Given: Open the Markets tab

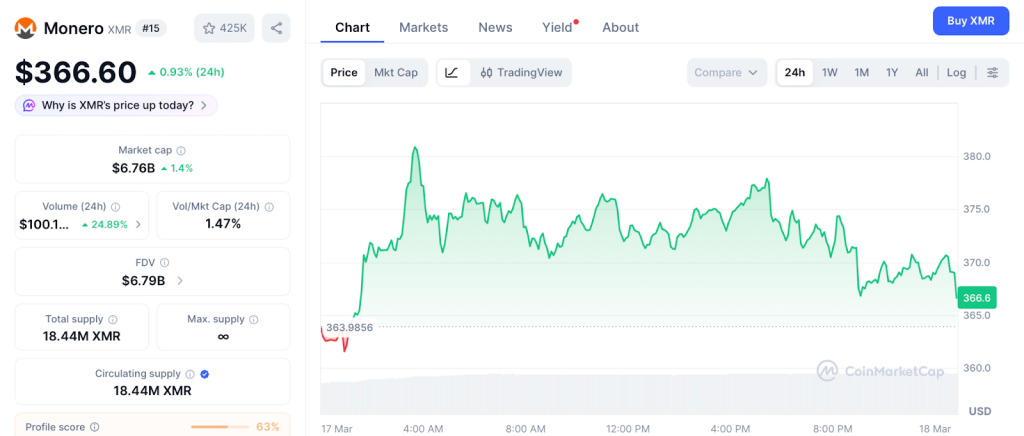Looking at the screenshot, I should 424,27.
